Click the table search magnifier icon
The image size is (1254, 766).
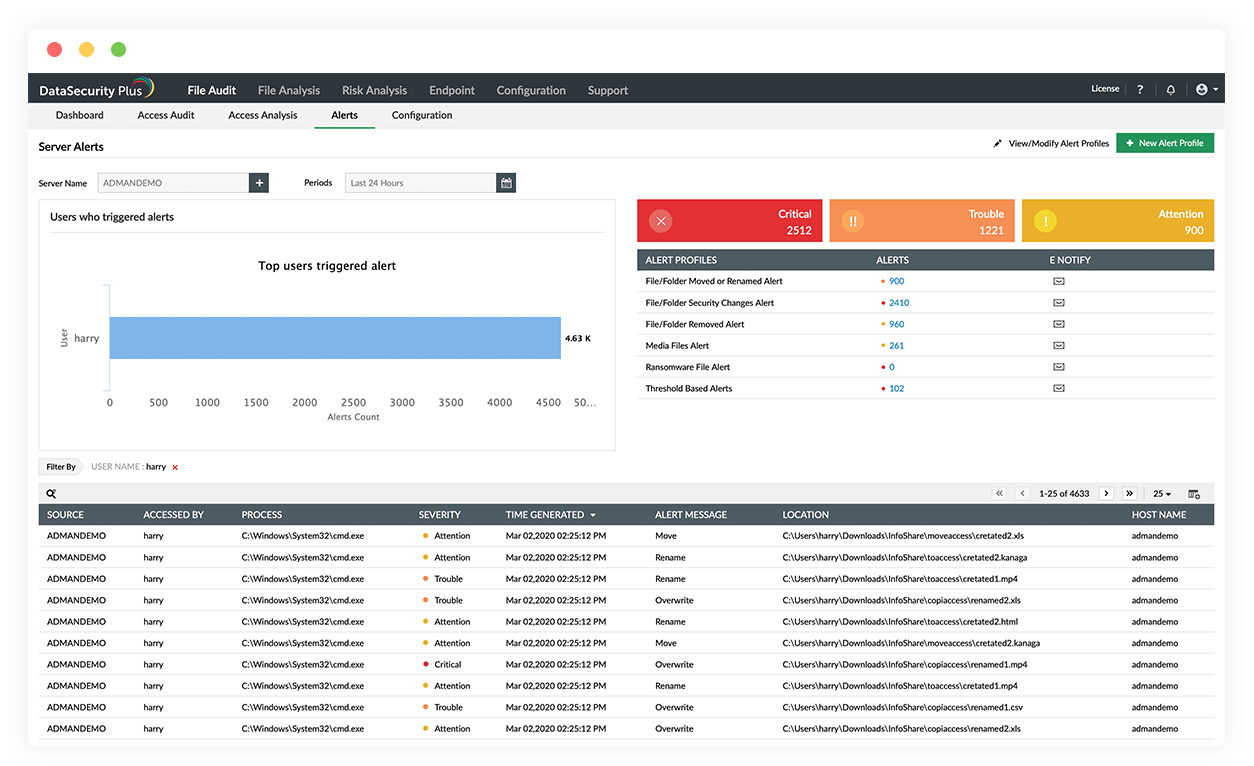tap(51, 493)
